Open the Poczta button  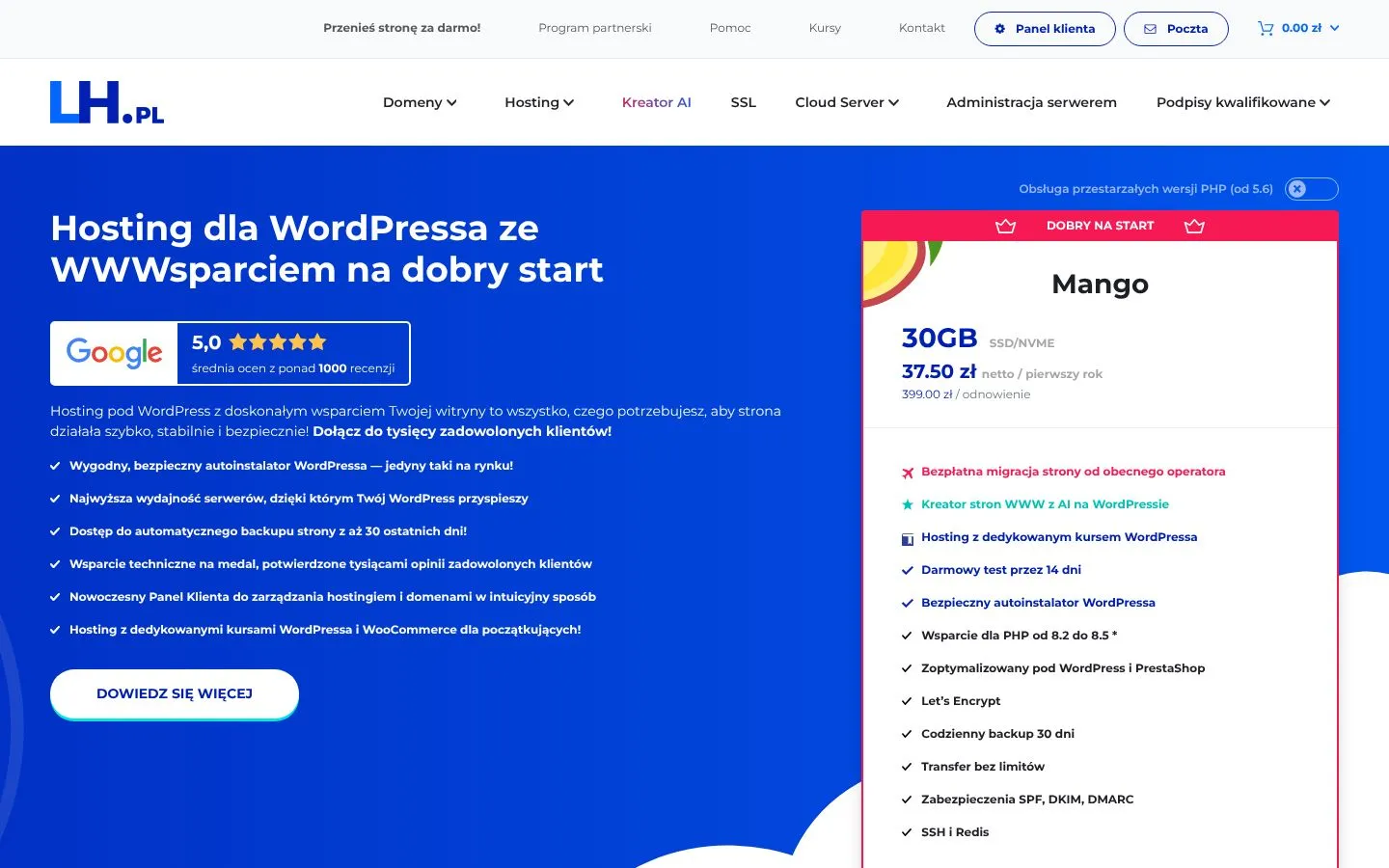(x=1176, y=29)
